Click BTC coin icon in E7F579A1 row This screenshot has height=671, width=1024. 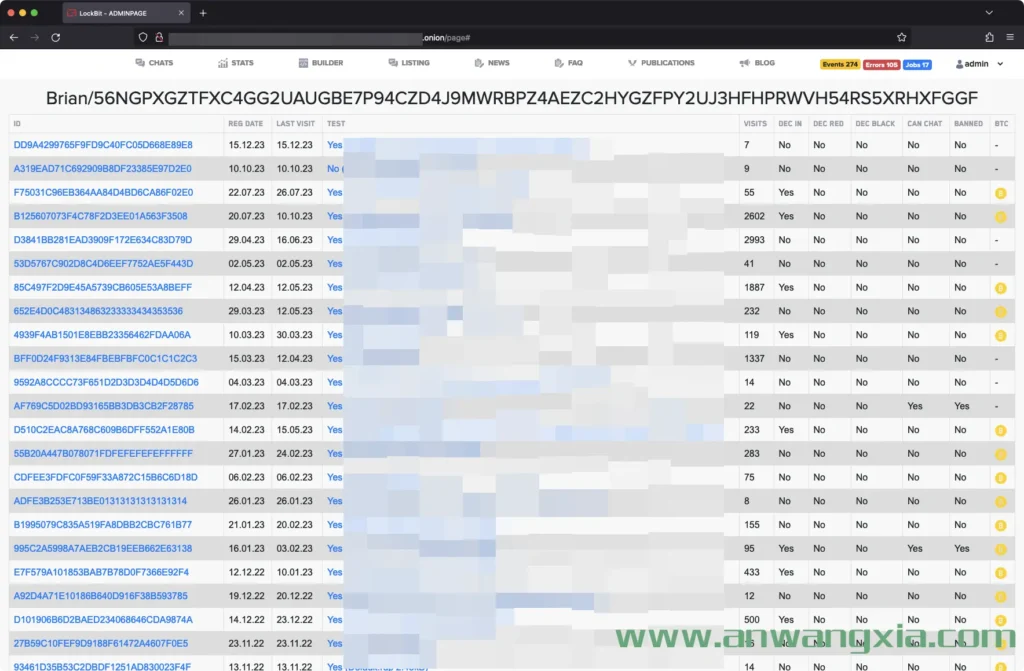pyautogui.click(x=1000, y=573)
